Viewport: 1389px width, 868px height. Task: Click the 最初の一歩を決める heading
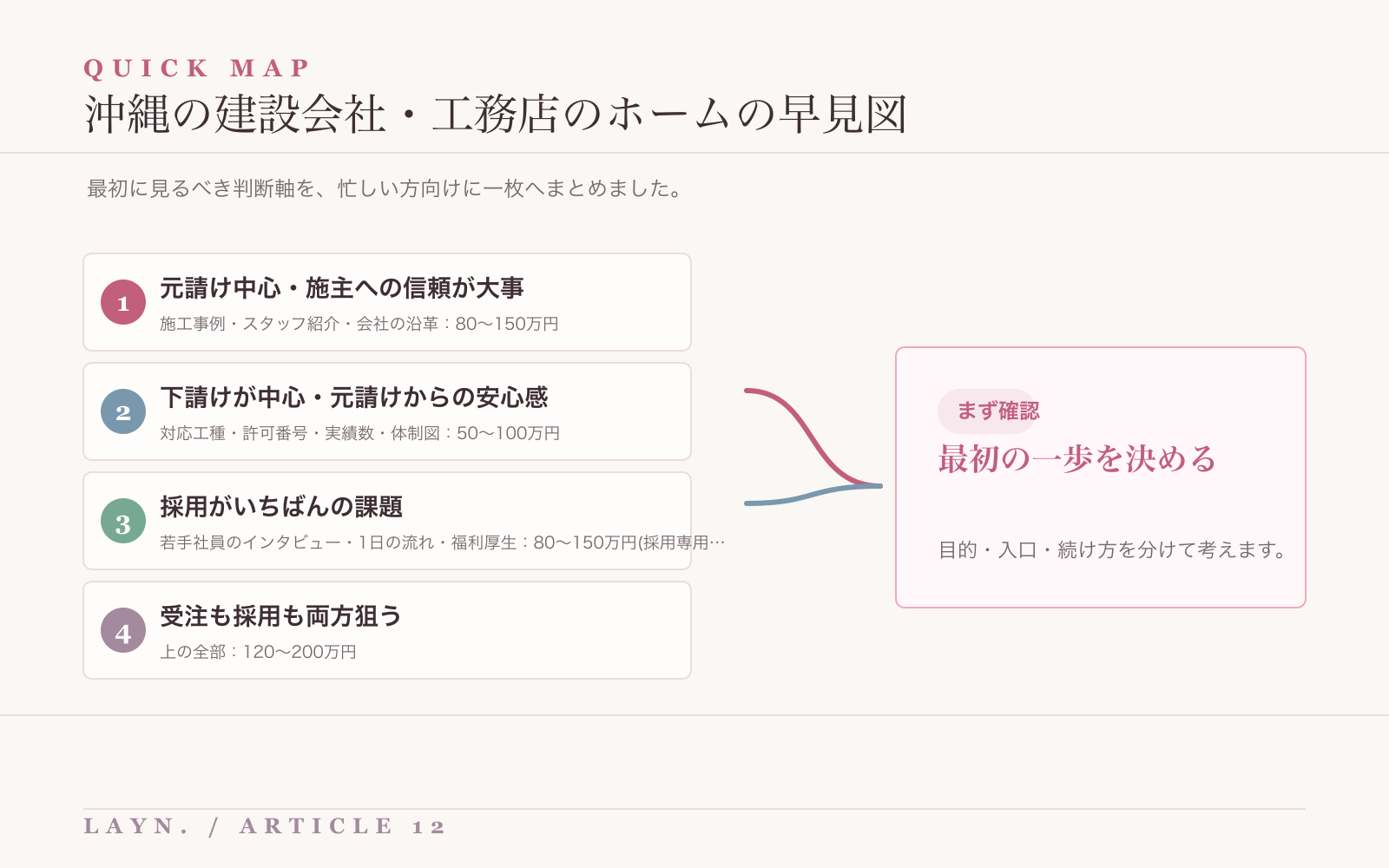1077,459
